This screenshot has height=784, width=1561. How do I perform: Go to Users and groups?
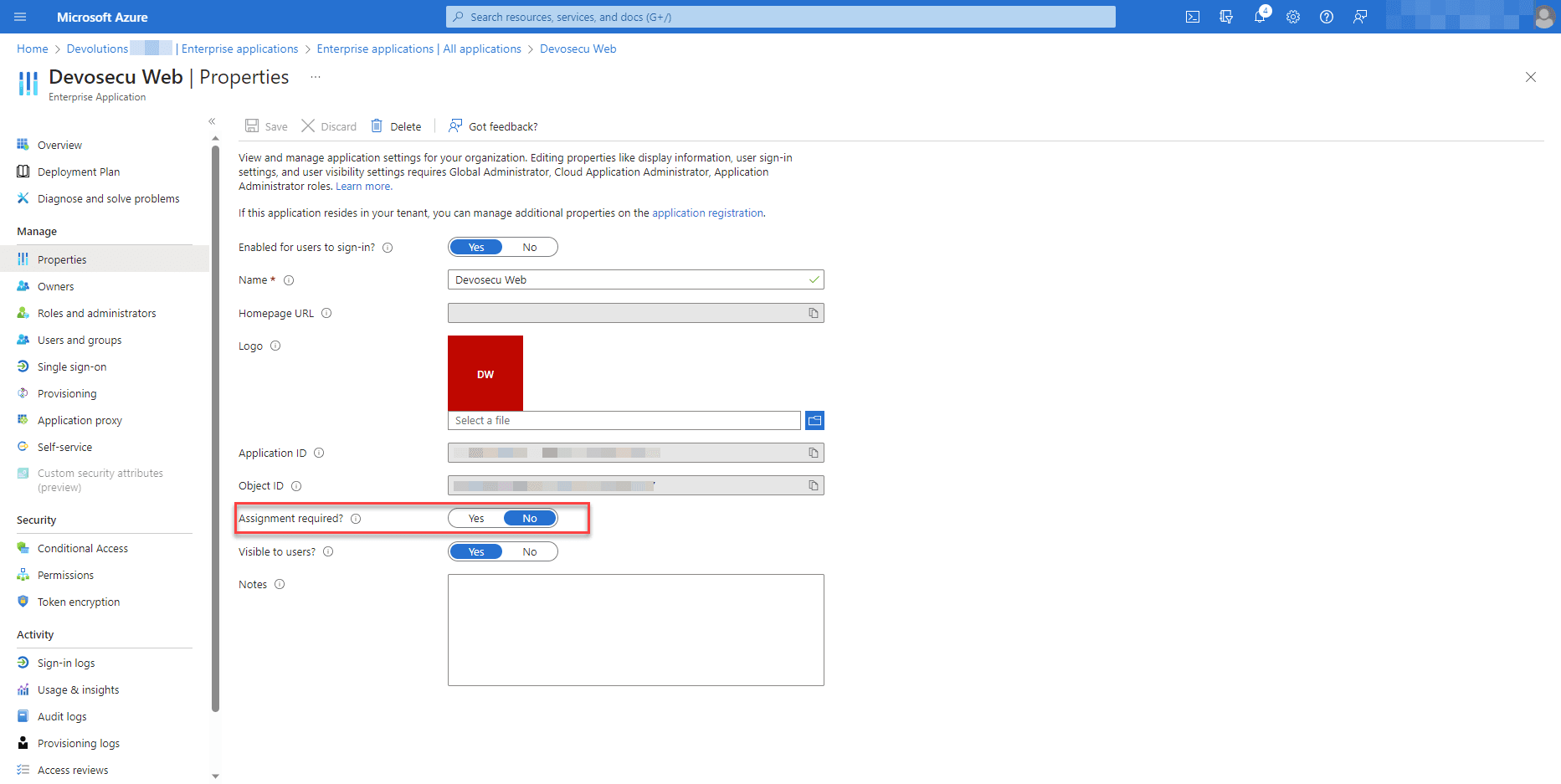[80, 341]
